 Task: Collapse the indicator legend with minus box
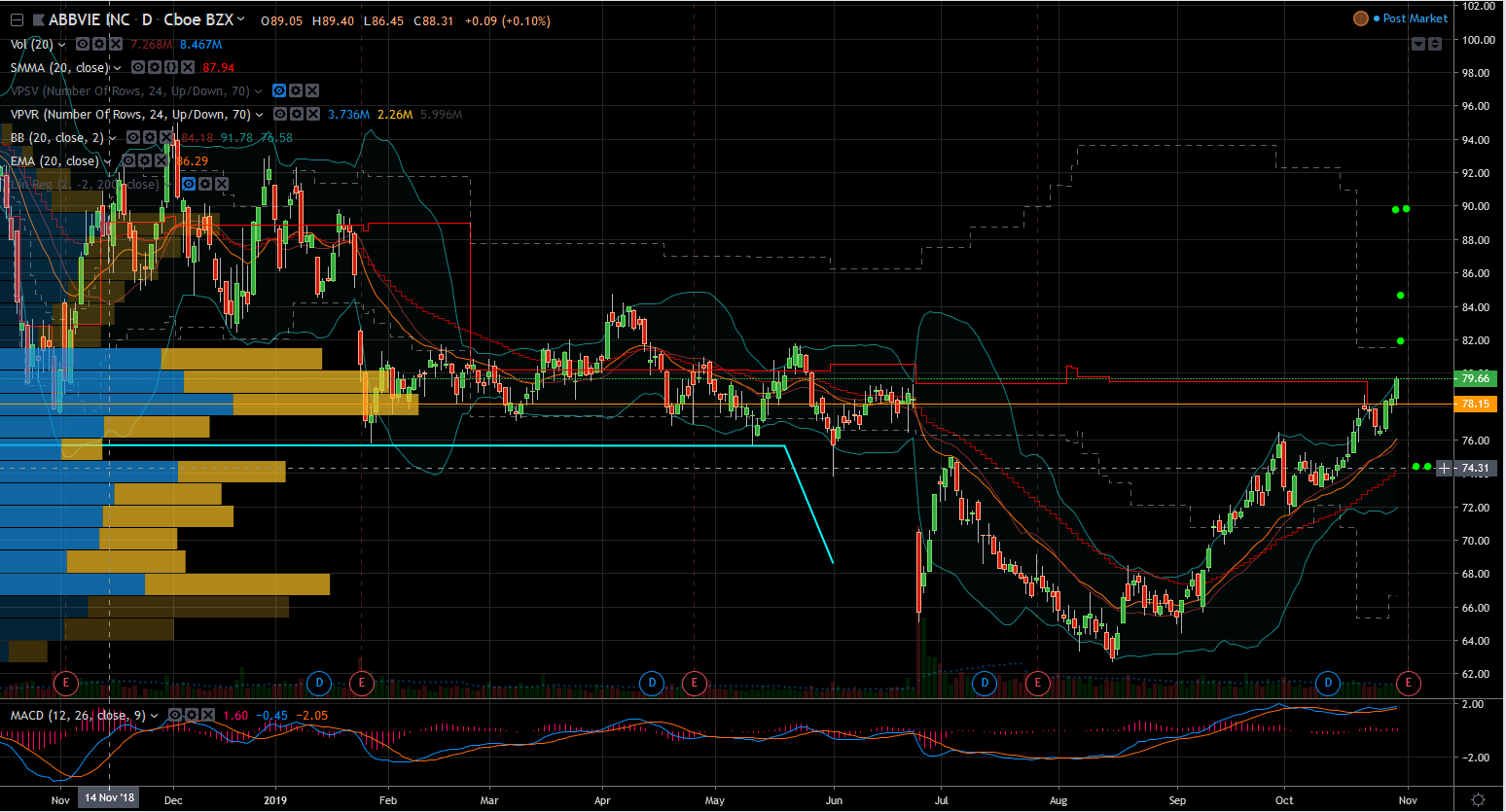click(17, 20)
